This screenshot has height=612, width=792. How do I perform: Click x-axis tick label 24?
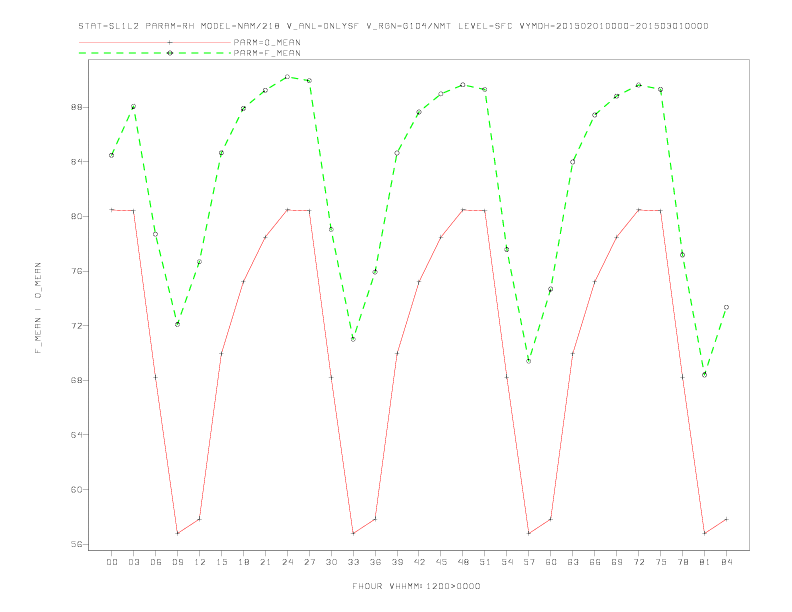point(287,562)
